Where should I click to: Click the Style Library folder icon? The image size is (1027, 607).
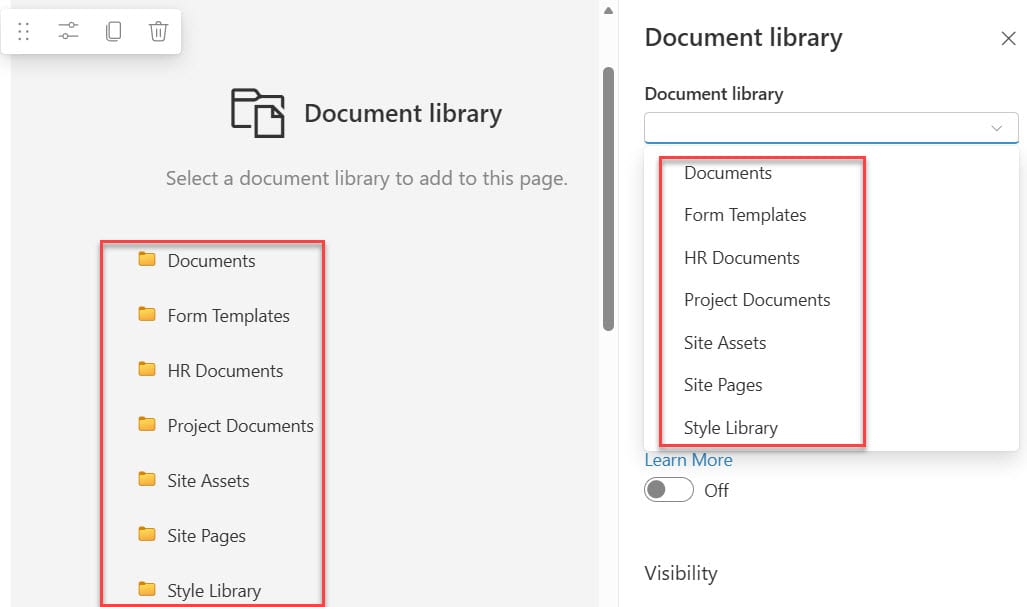(148, 590)
